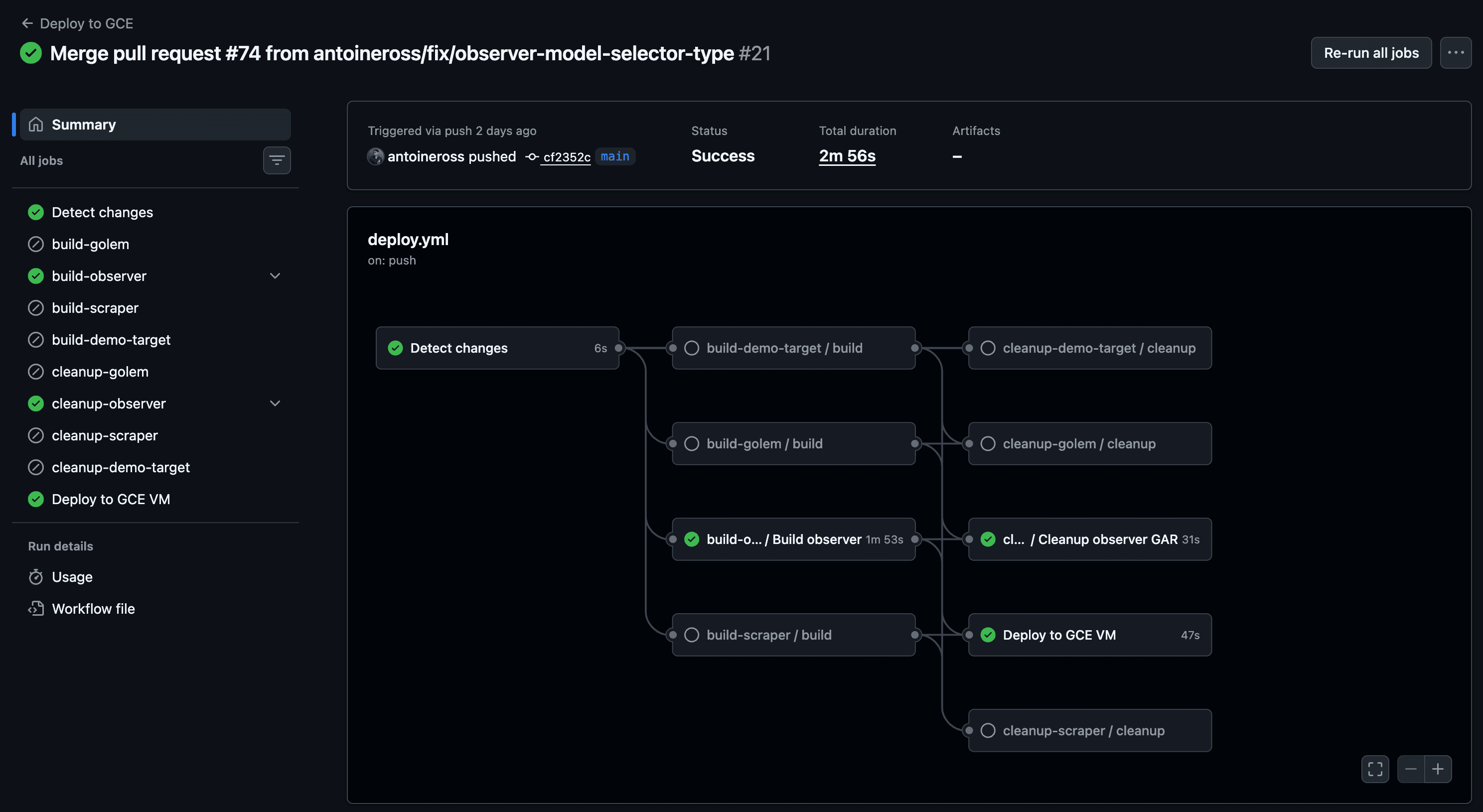The width and height of the screenshot is (1483, 812).
Task: Click the back arrow beside Deploy to GCE
Action: (x=27, y=23)
